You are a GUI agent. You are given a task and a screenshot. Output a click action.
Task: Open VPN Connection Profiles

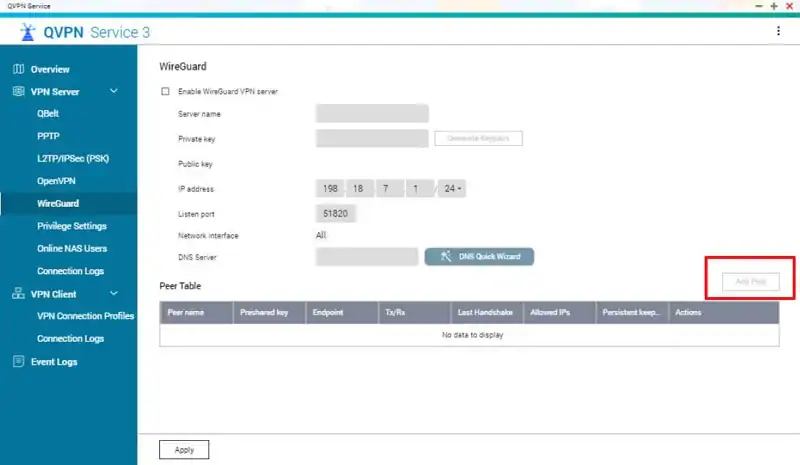86,316
